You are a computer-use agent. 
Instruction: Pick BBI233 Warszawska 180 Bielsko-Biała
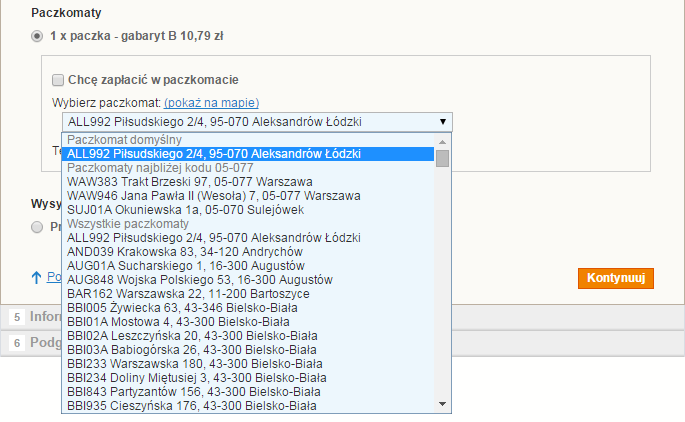(248, 363)
